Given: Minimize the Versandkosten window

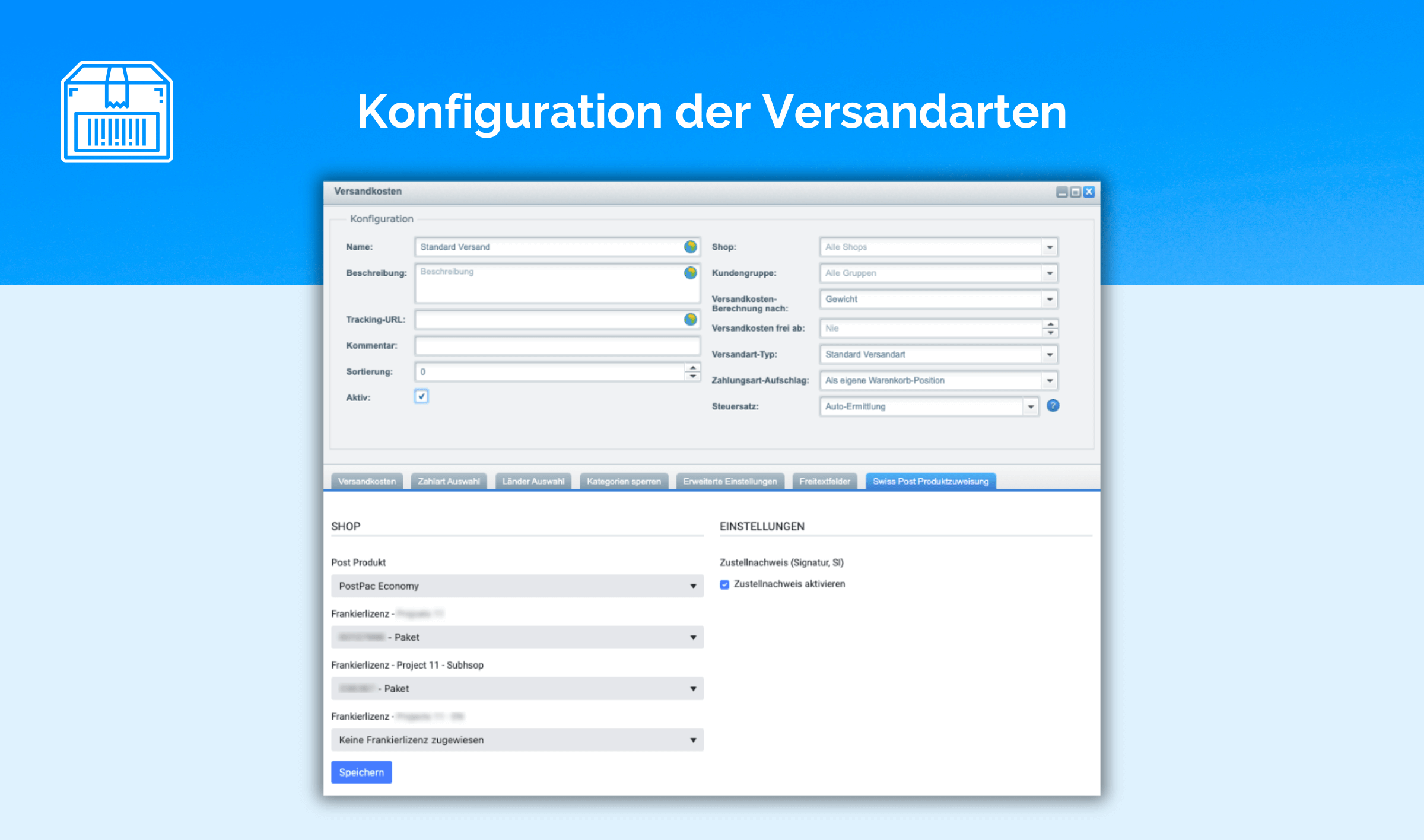Looking at the screenshot, I should (x=1062, y=192).
